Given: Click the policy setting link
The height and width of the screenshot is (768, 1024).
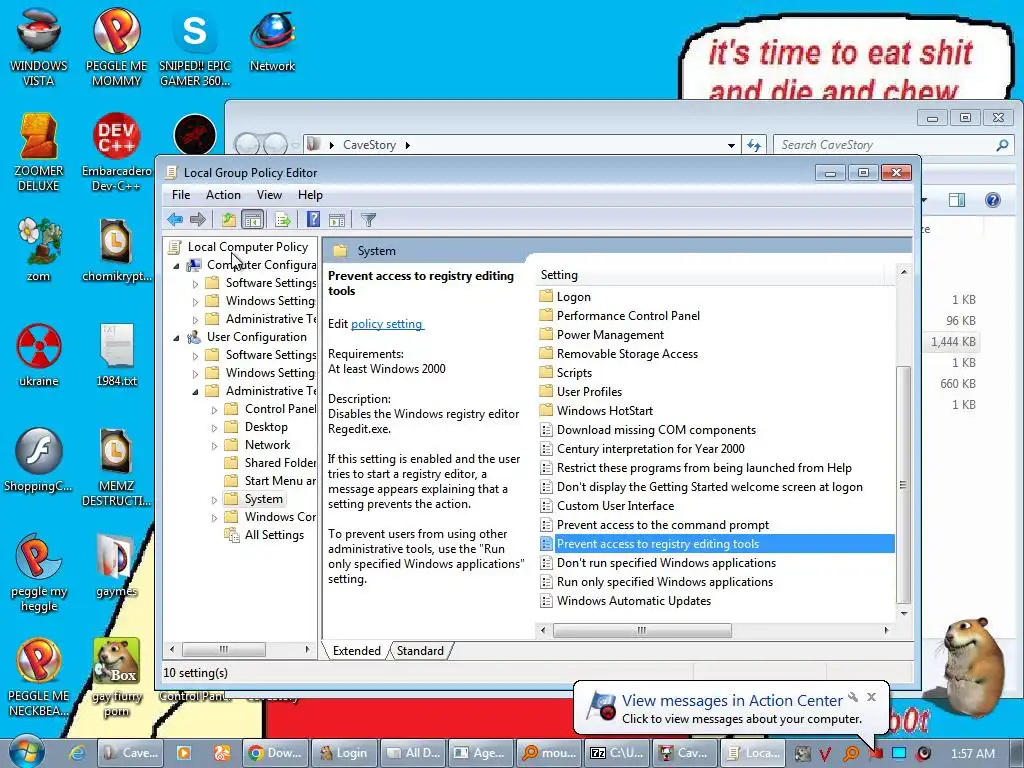Looking at the screenshot, I should point(387,324).
